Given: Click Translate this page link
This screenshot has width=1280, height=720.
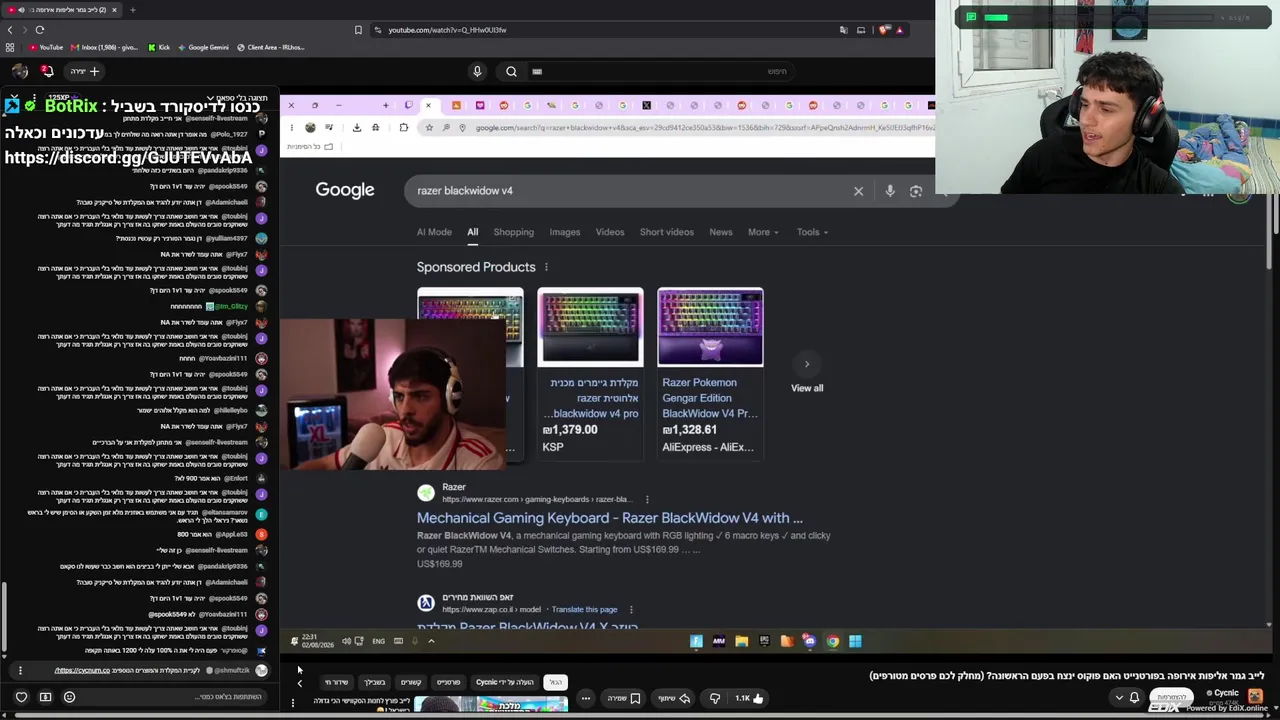Looking at the screenshot, I should 584,609.
